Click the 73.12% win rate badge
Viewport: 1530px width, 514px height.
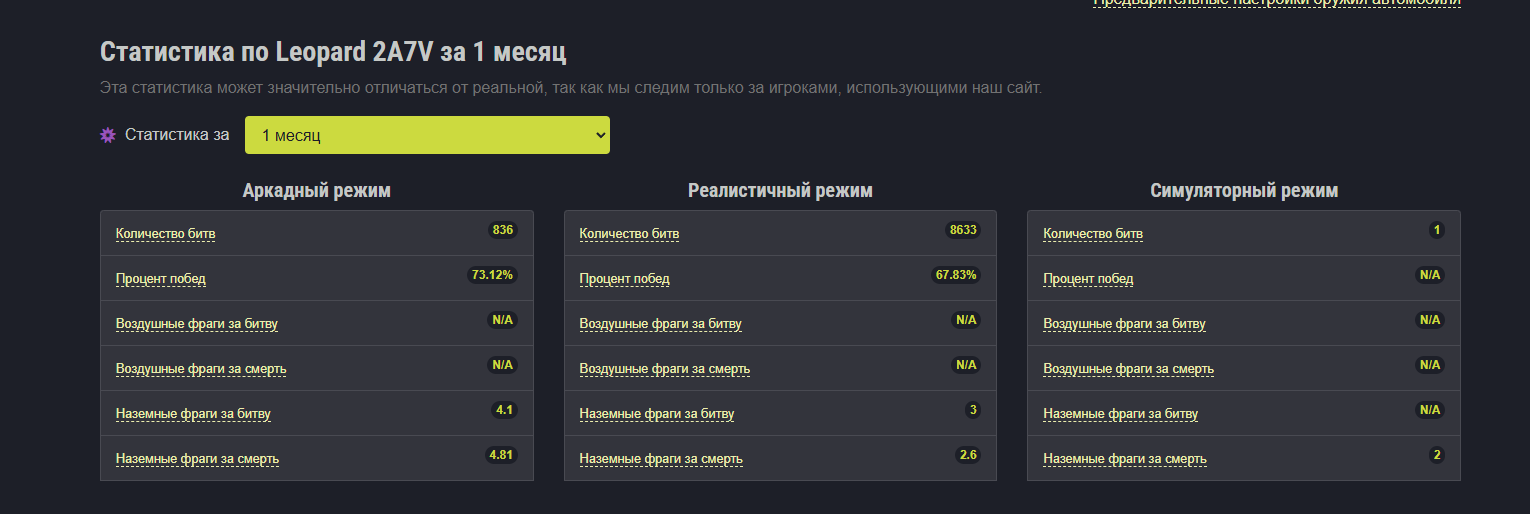[493, 275]
